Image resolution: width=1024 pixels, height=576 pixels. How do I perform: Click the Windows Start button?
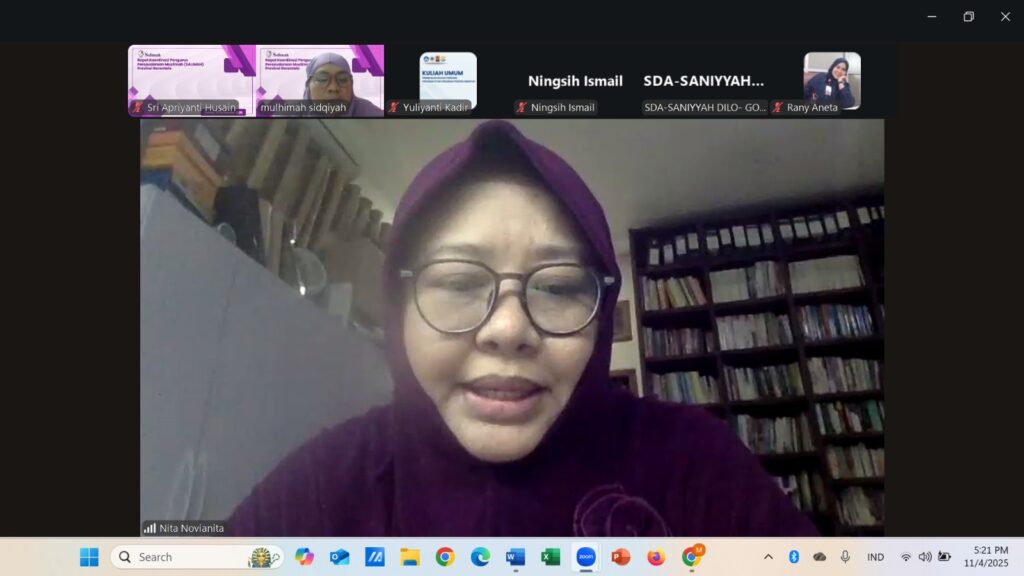tap(89, 557)
